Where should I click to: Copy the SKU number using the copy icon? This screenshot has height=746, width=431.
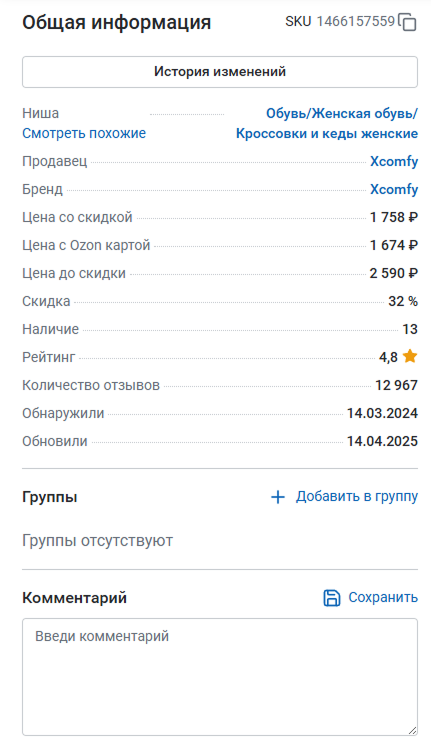coord(407,22)
